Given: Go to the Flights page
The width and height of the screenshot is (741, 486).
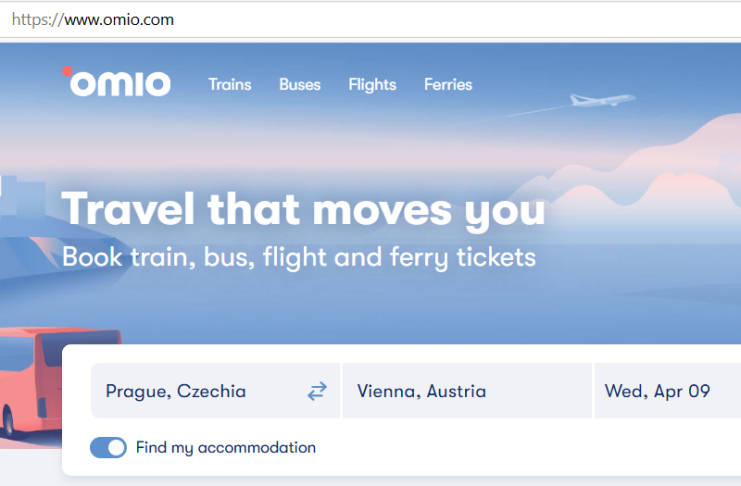Looking at the screenshot, I should point(372,85).
